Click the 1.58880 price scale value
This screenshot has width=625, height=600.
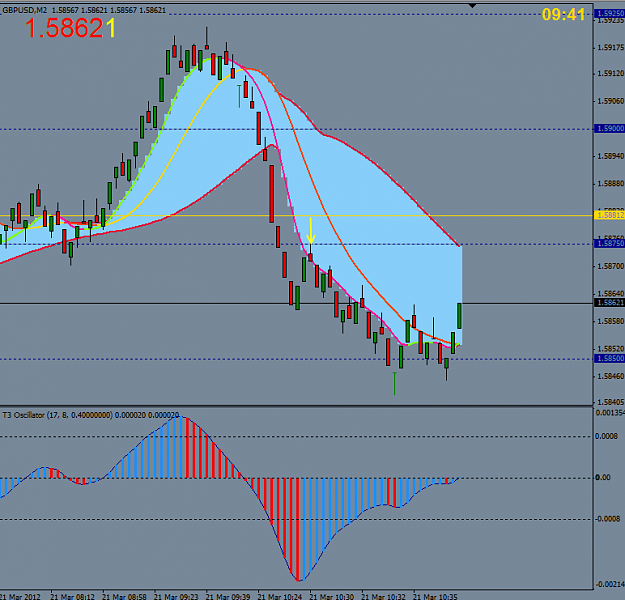610,184
